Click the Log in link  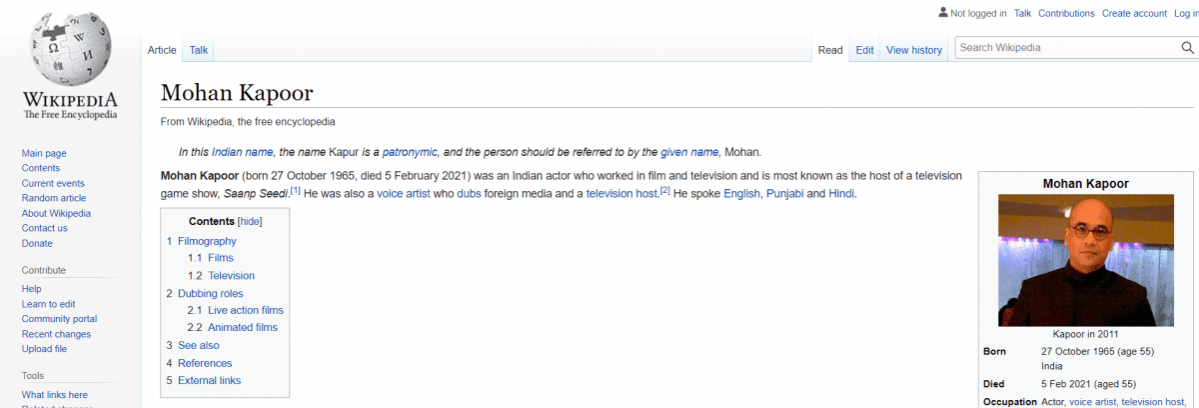1185,13
